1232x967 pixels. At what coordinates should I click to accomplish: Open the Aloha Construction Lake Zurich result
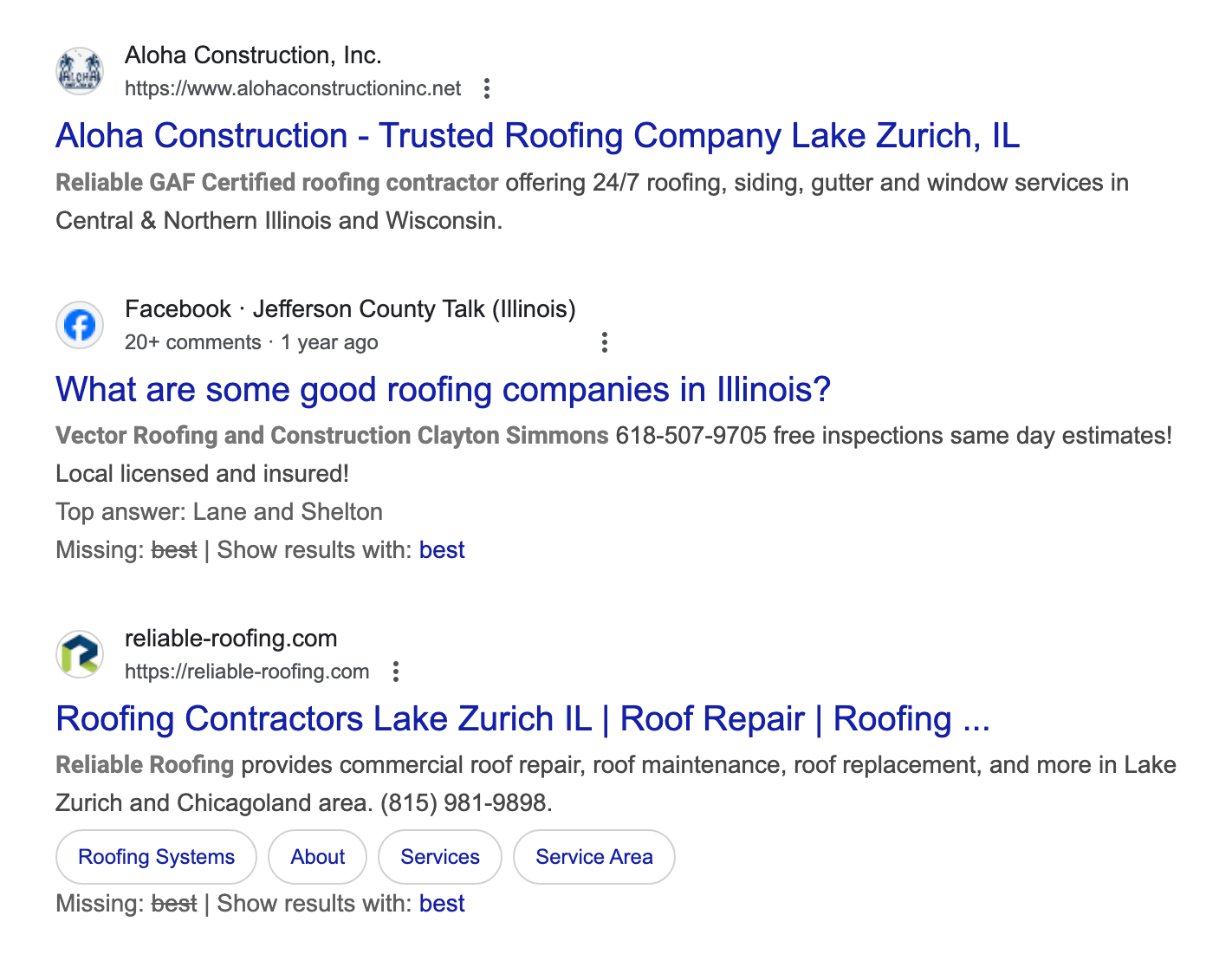(x=537, y=135)
